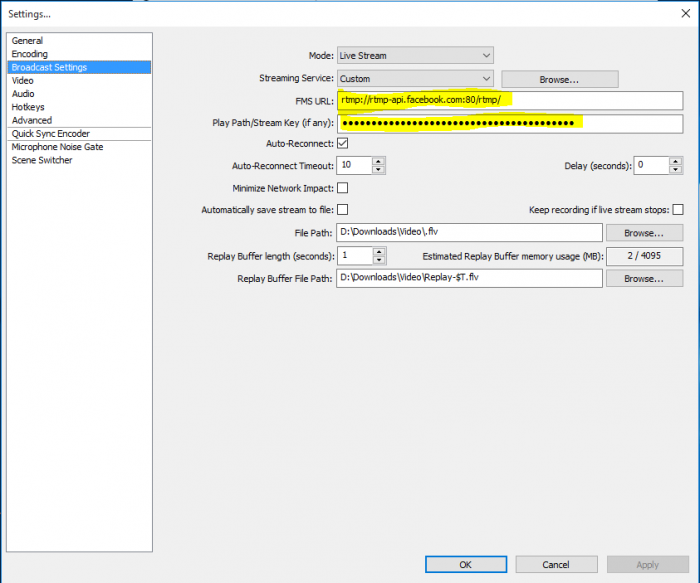
Task: Open the General settings category
Action: 79,41
